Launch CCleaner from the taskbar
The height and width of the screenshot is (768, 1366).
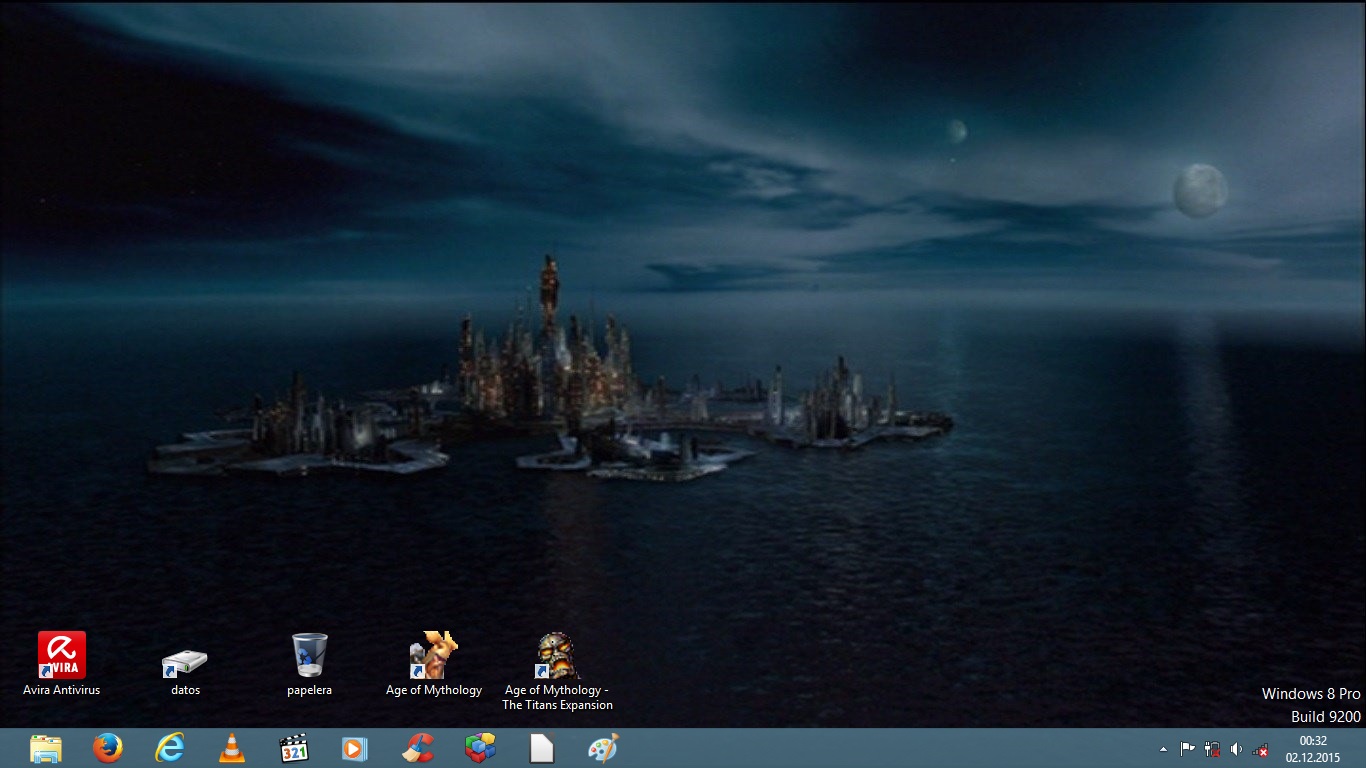tap(418, 748)
